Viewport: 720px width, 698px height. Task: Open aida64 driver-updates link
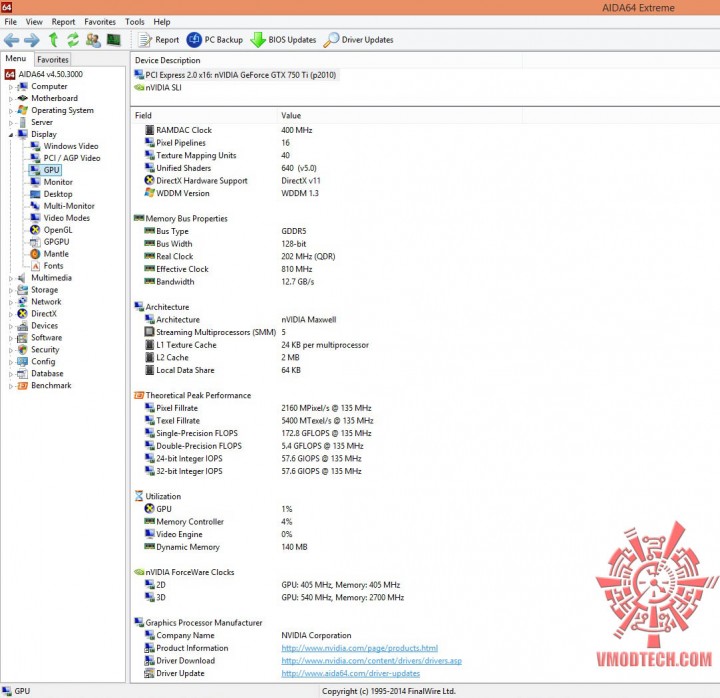[x=350, y=673]
